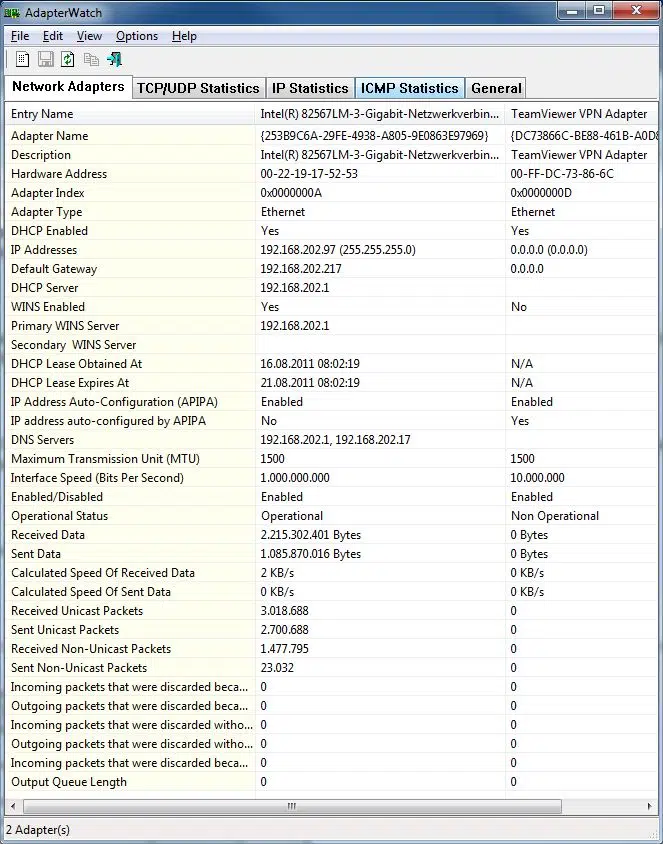The height and width of the screenshot is (844, 663).
Task: Switch to the General tab
Action: coord(496,88)
